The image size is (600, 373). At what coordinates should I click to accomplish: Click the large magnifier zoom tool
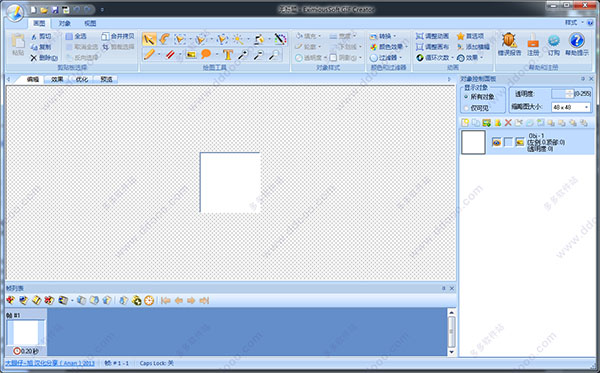pos(243,55)
